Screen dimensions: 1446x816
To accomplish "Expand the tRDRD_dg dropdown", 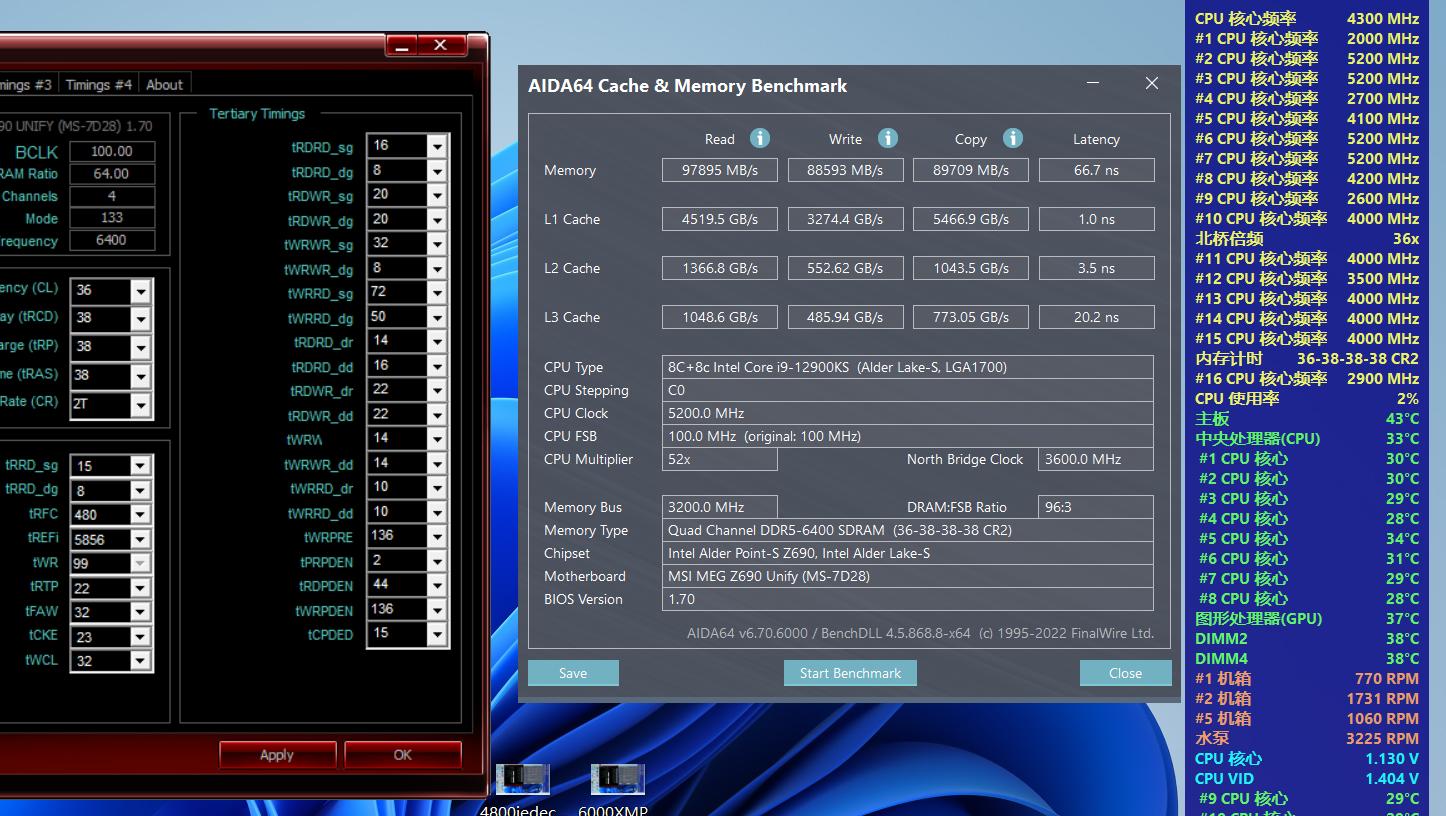I will click(436, 171).
